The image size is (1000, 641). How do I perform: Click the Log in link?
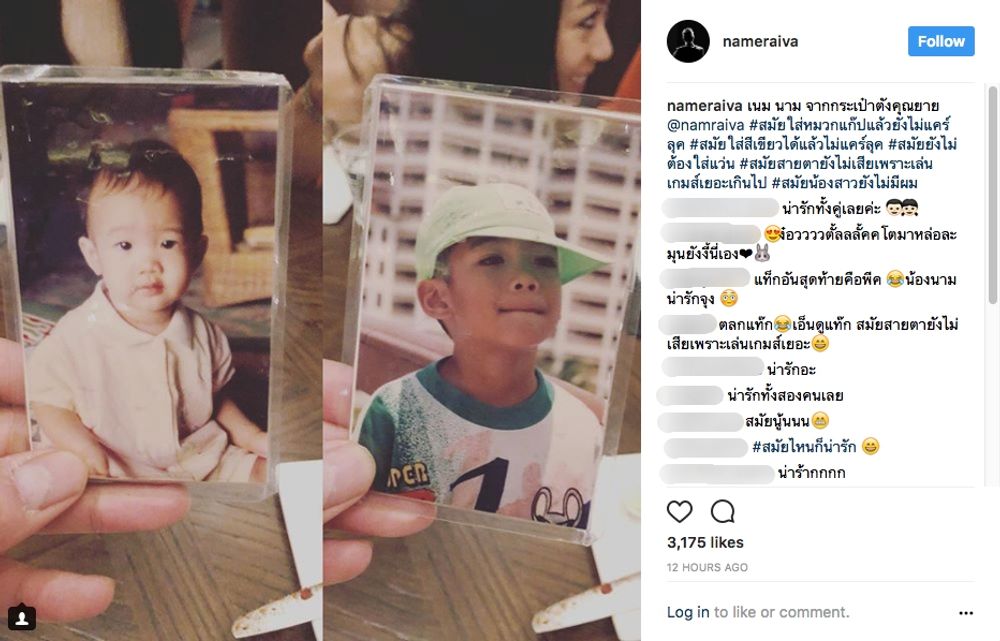[688, 612]
